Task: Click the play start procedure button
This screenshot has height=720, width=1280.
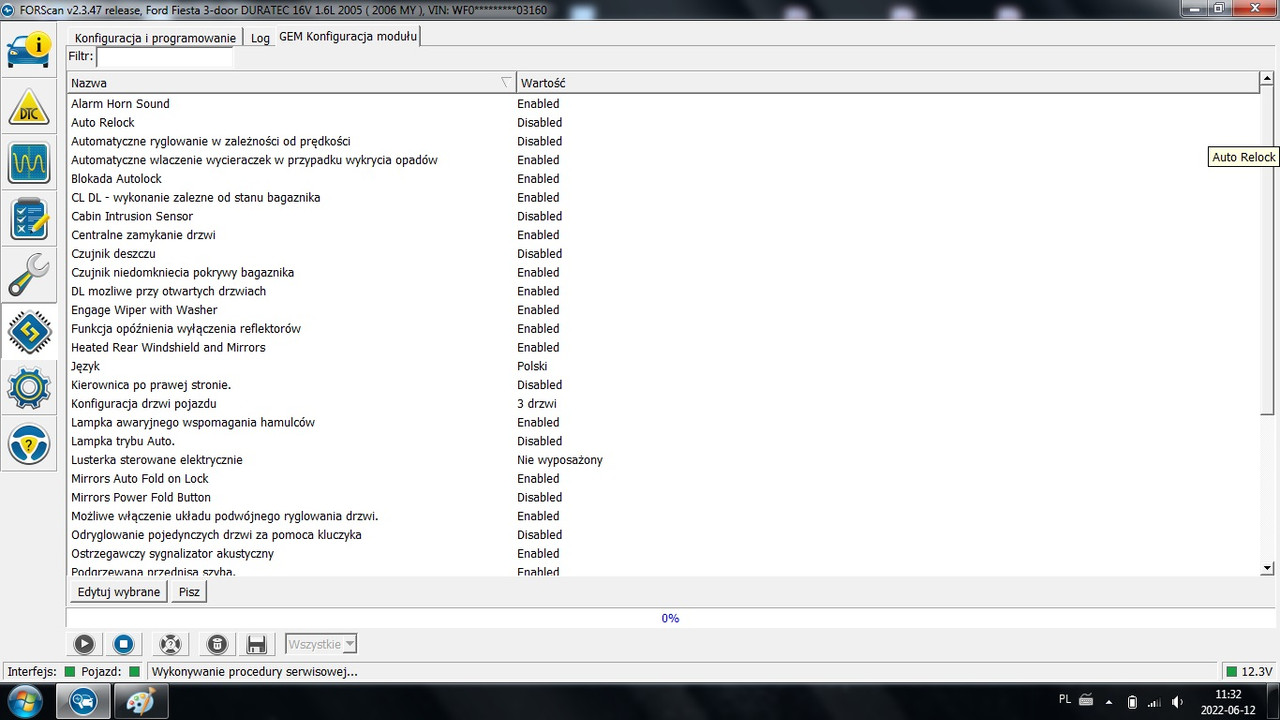Action: [84, 645]
